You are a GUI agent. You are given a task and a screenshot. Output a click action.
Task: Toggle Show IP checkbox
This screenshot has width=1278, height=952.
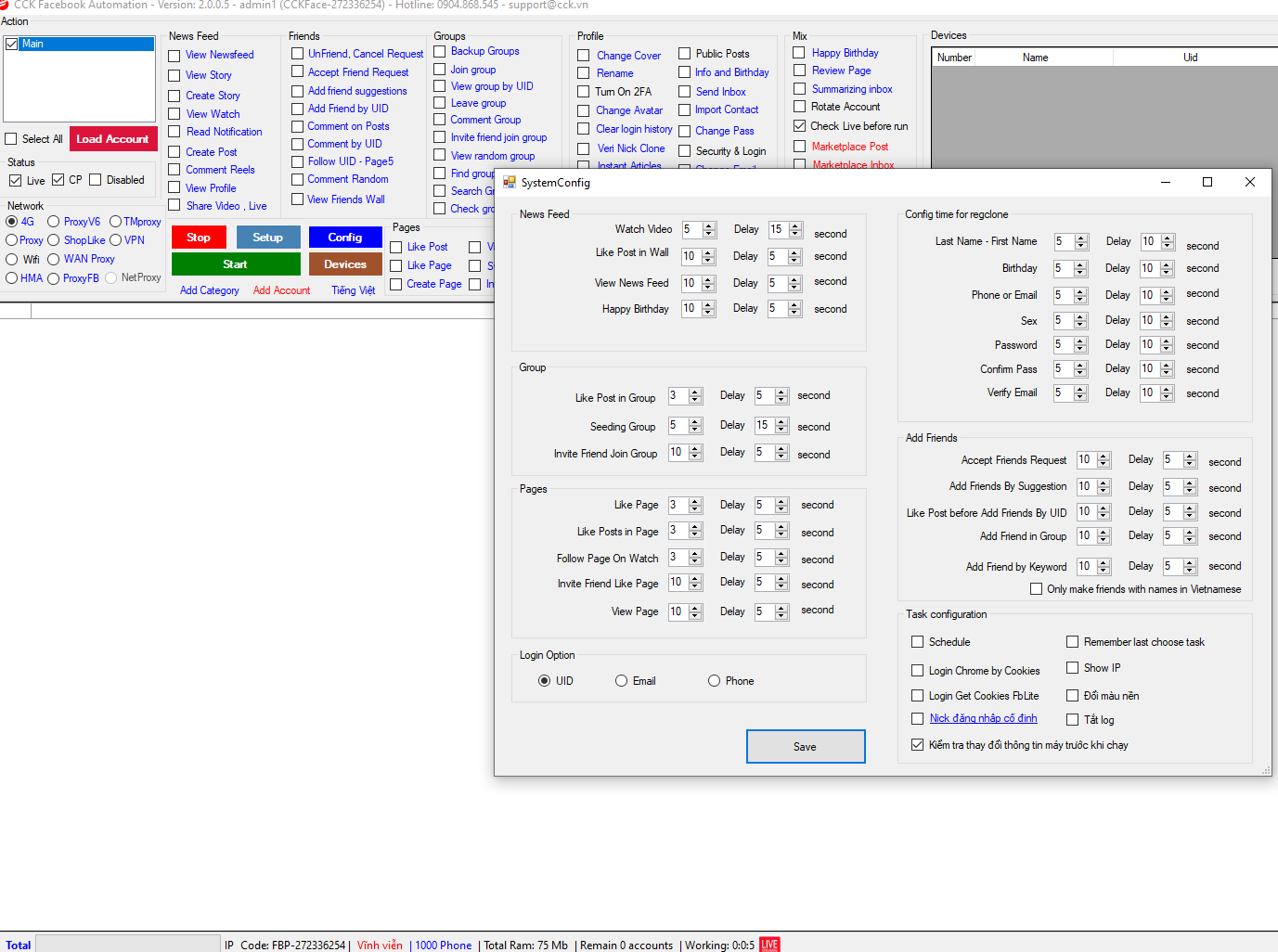click(x=1072, y=668)
